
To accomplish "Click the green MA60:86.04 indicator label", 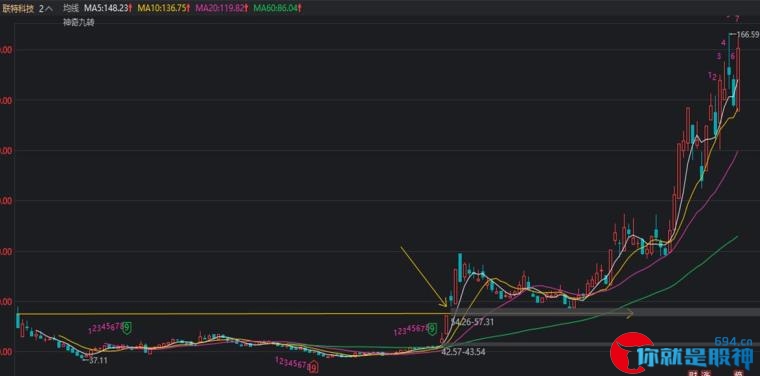I will (x=275, y=9).
